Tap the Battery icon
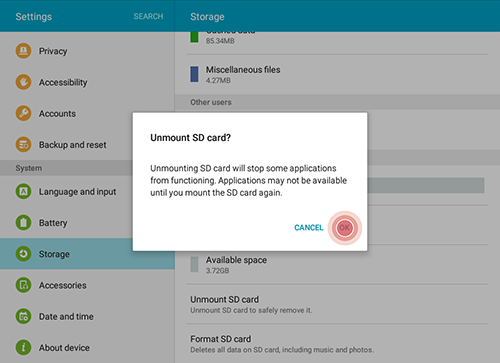Viewport: 500px width, 363px height. (x=23, y=223)
